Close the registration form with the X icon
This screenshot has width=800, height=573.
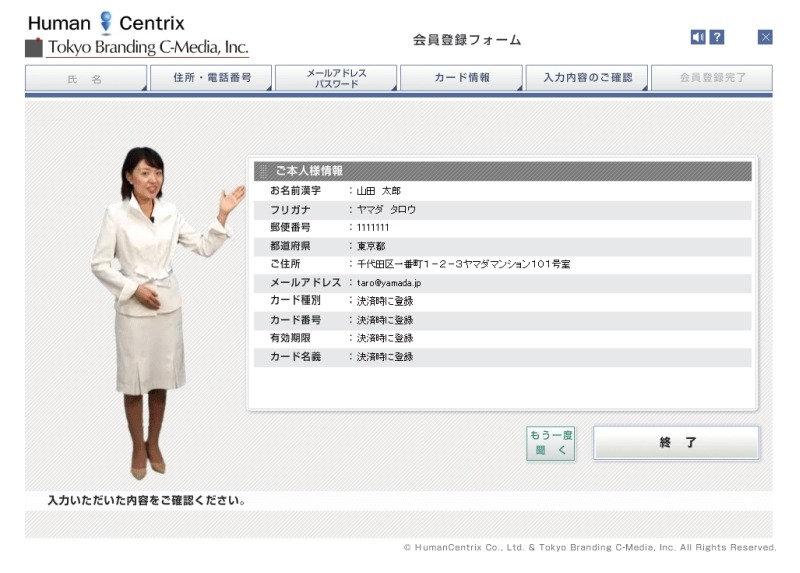tap(765, 37)
